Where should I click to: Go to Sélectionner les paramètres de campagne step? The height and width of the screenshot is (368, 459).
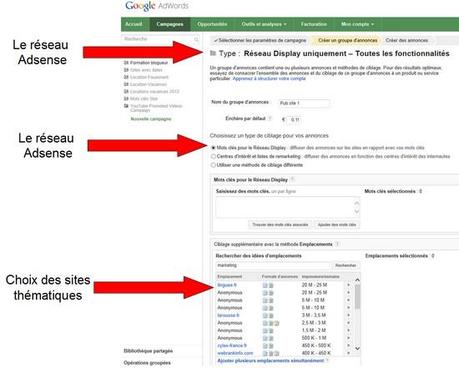[x=260, y=40]
